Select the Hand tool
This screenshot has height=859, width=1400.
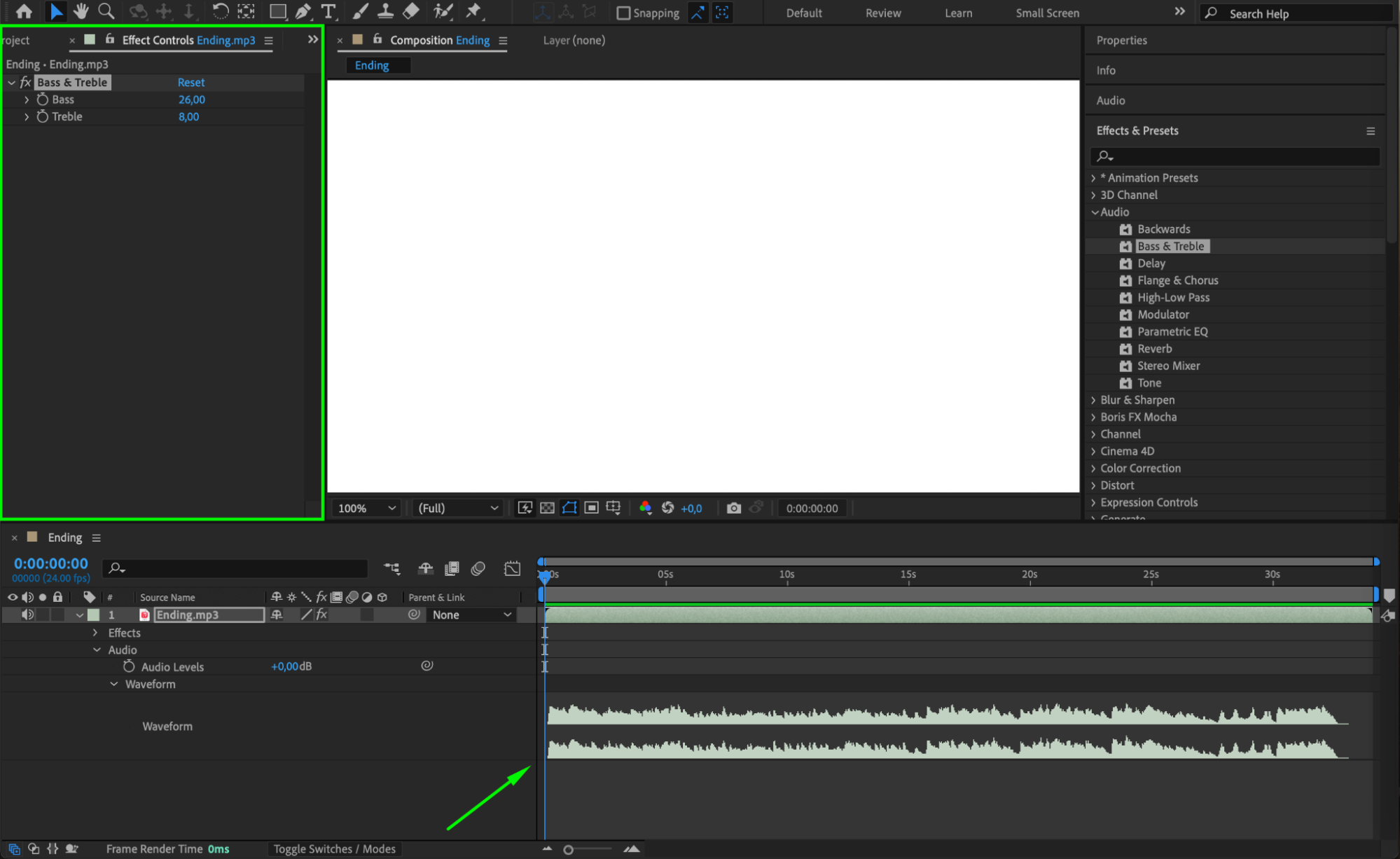(81, 11)
